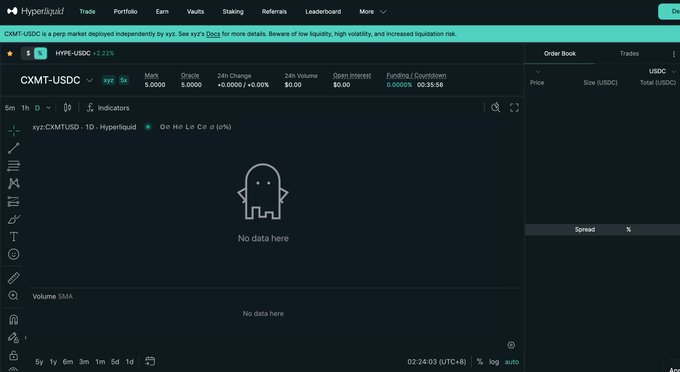Screen dimensions: 680x372
Task: Open the horizontal lines Fibonacci tool
Action: click(x=13, y=166)
